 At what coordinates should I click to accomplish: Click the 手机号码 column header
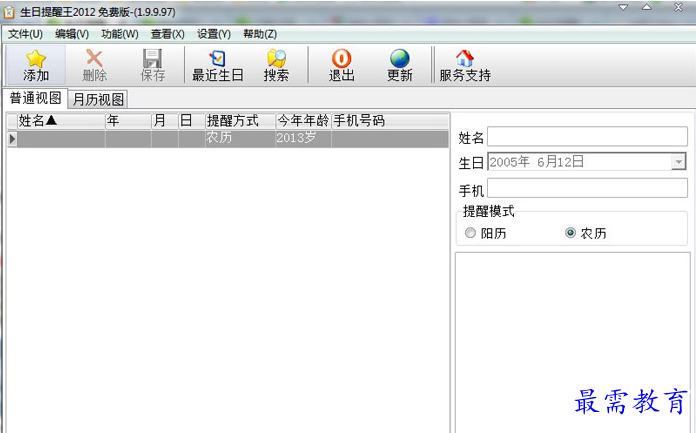390,121
